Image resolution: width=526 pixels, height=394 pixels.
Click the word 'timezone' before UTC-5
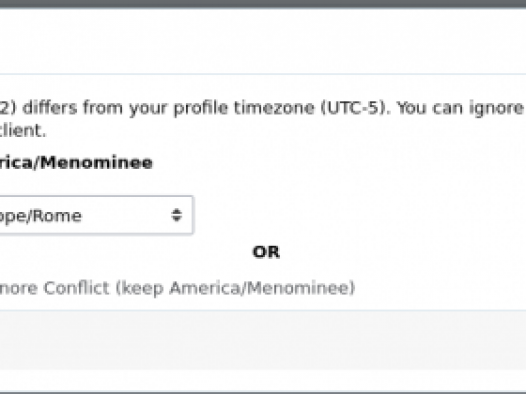point(274,108)
